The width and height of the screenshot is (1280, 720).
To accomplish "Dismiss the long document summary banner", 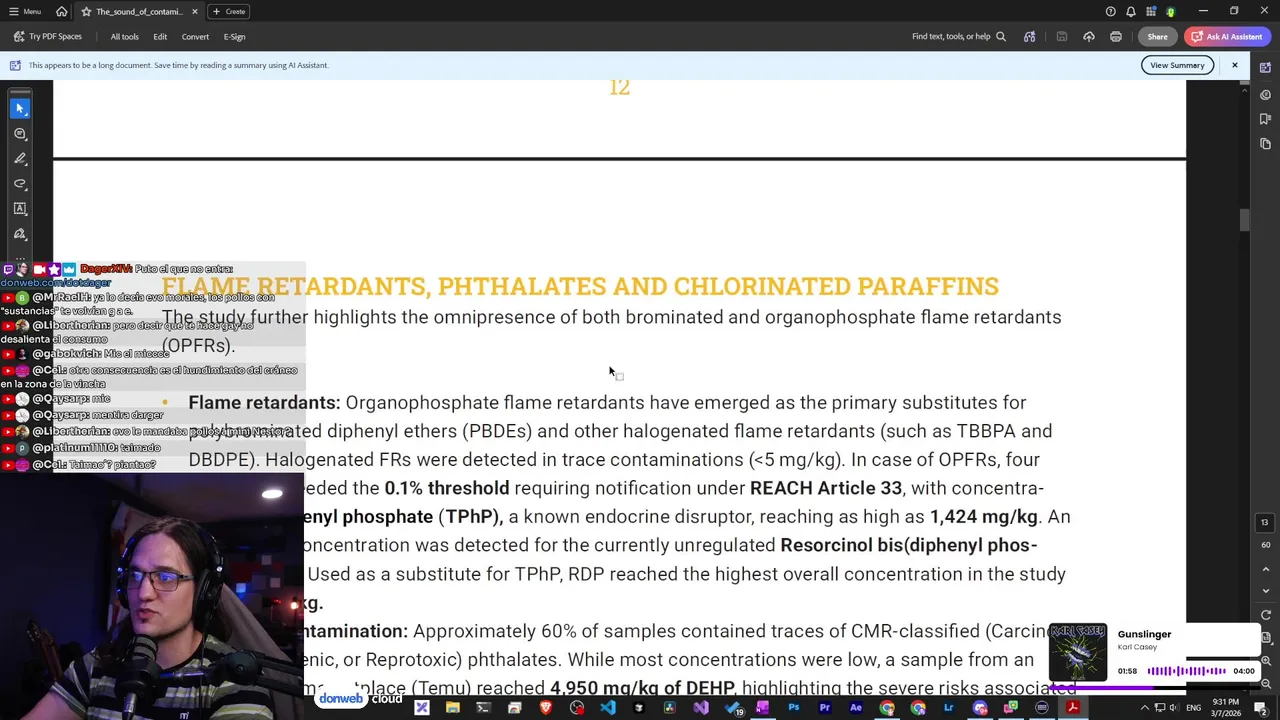I will point(1234,65).
